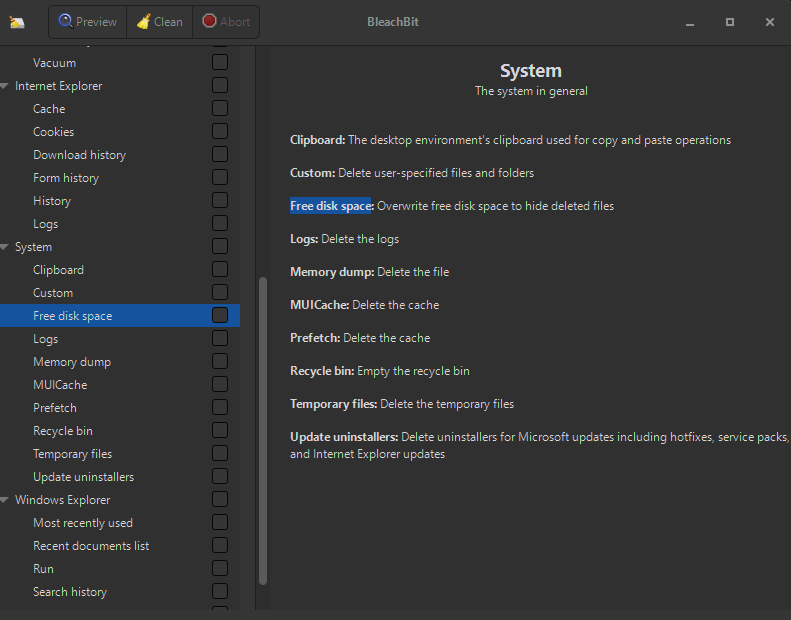Check the Memory dump checkbox

pos(220,361)
